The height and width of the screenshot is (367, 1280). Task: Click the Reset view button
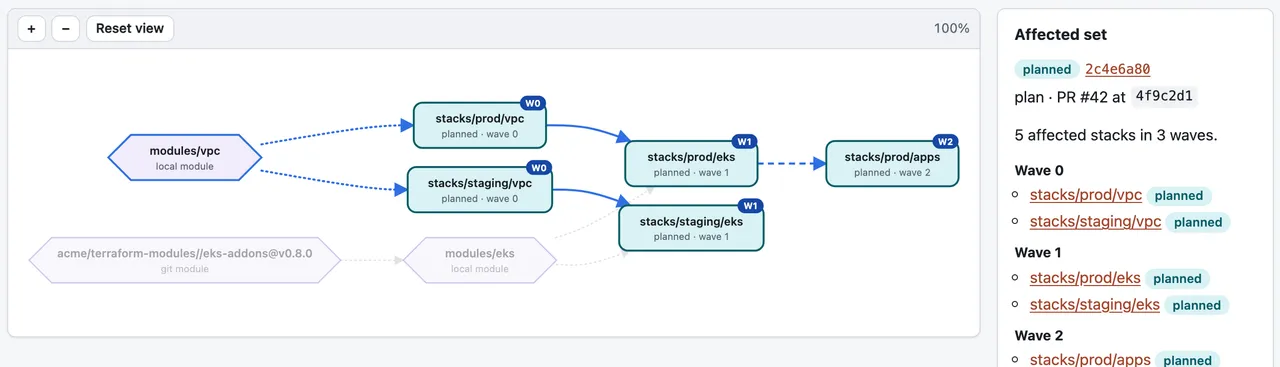click(x=130, y=29)
